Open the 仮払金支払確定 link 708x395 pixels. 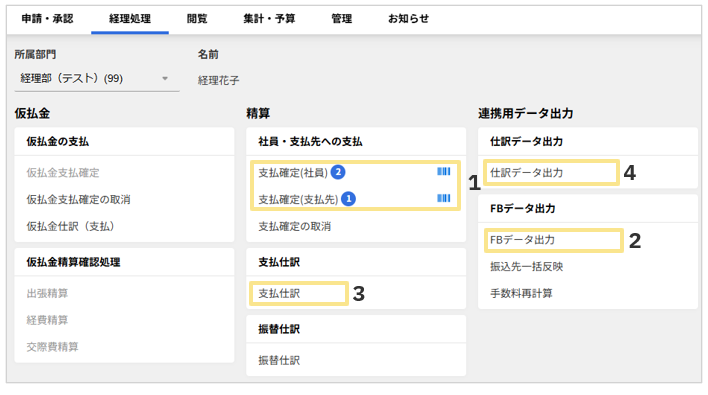(x=63, y=173)
